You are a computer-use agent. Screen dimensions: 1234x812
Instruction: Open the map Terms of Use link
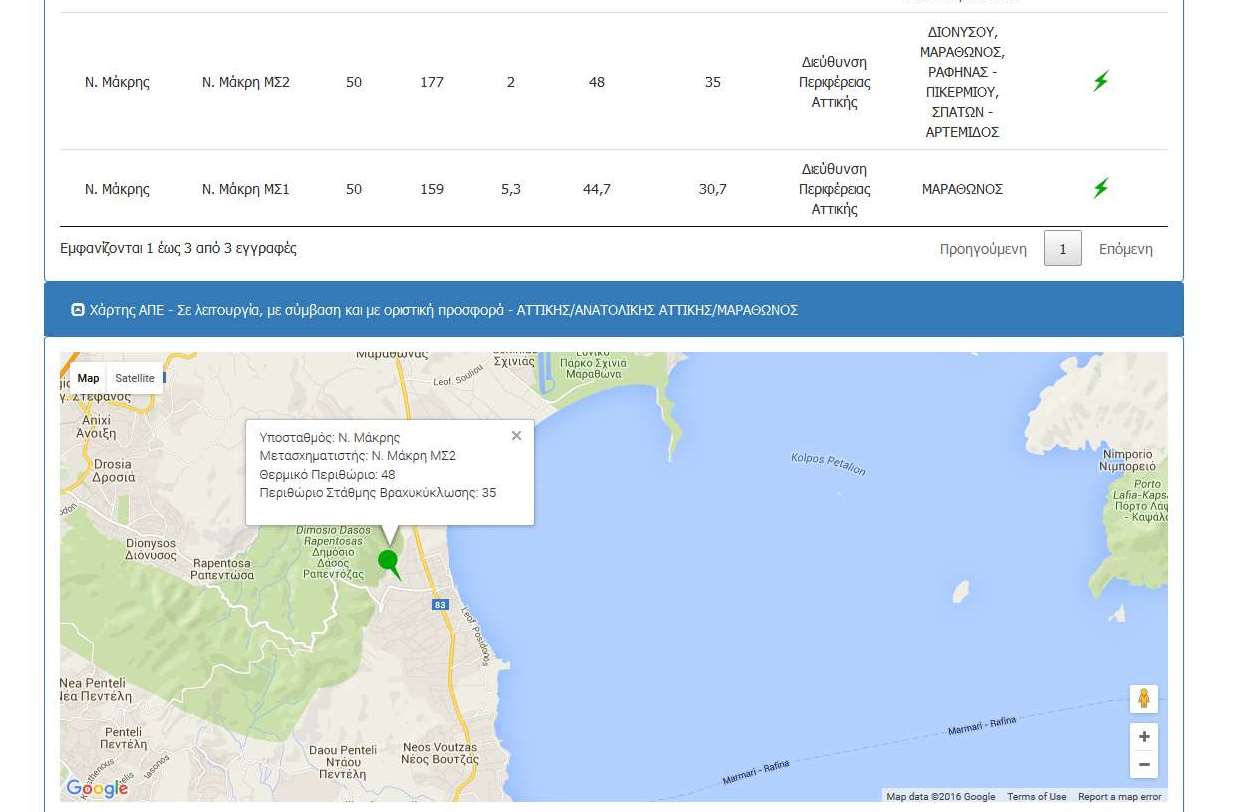pyautogui.click(x=1036, y=797)
